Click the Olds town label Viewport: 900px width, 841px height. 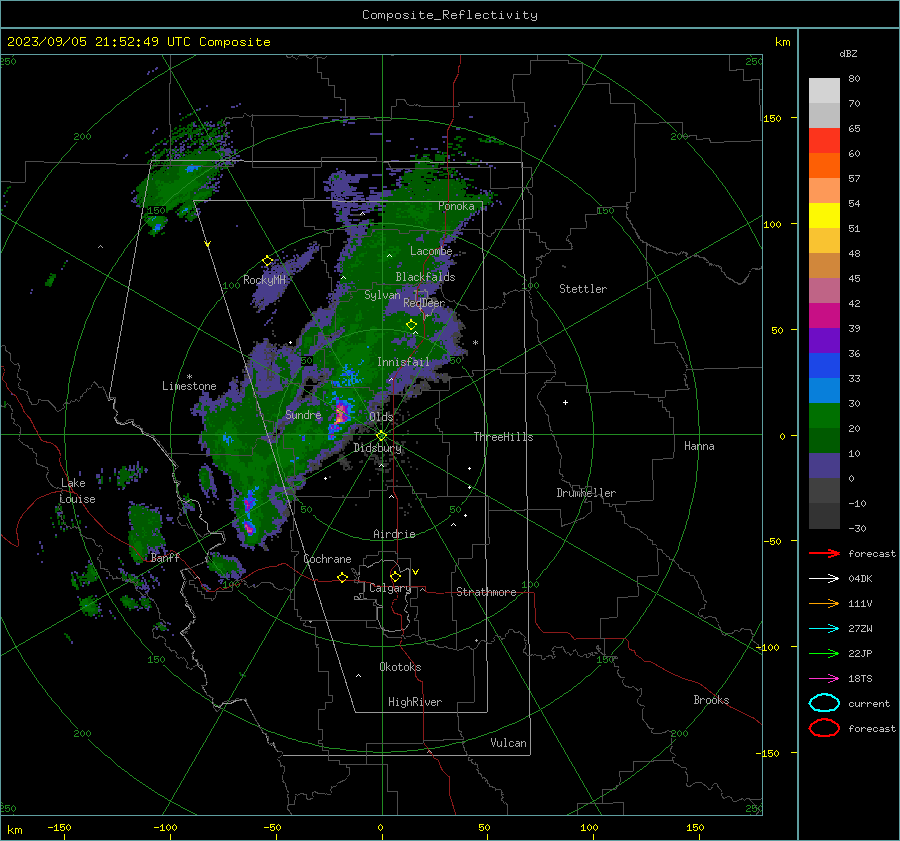(x=381, y=417)
